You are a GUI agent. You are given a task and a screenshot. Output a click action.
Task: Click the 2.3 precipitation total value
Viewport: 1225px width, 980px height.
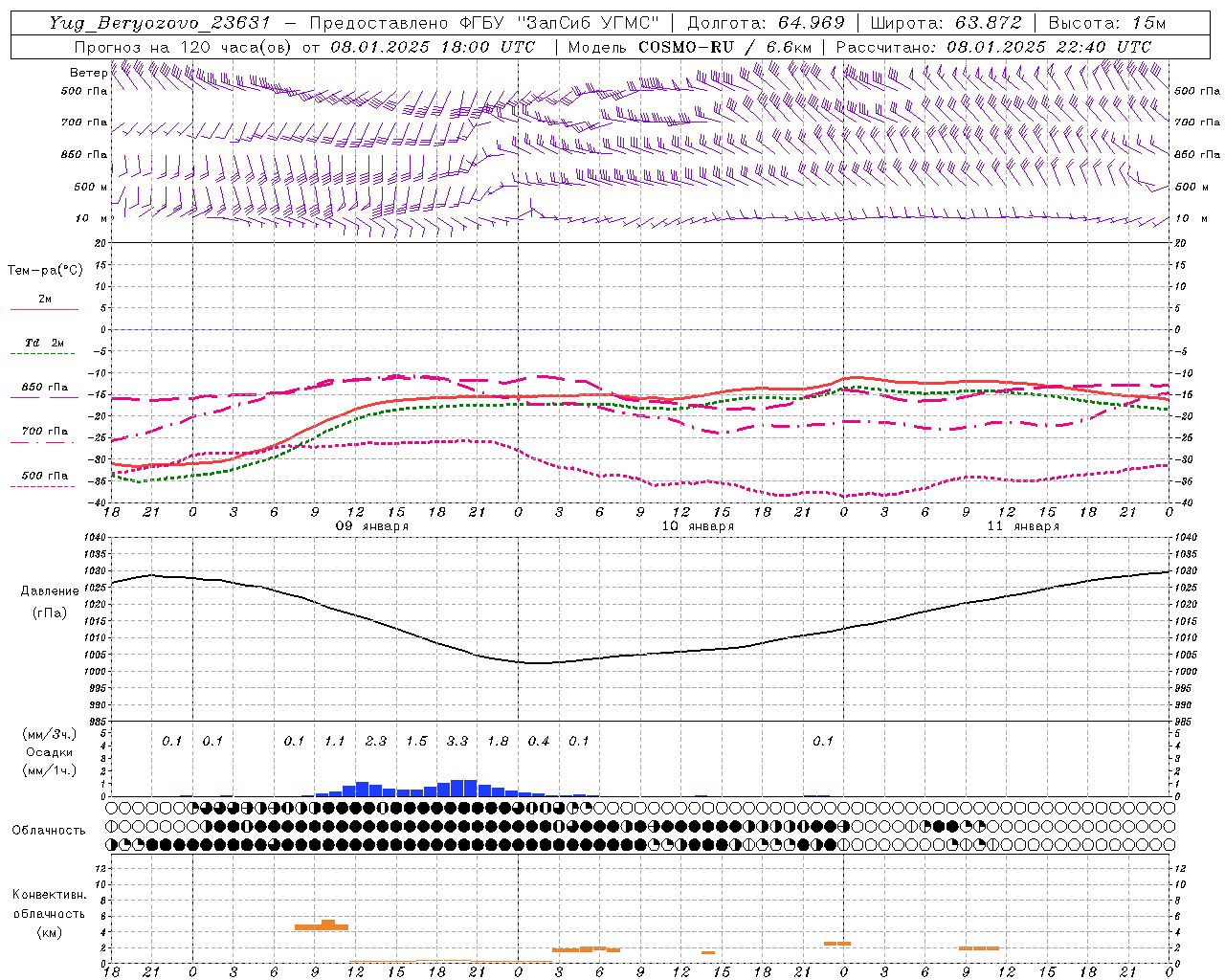click(x=376, y=741)
